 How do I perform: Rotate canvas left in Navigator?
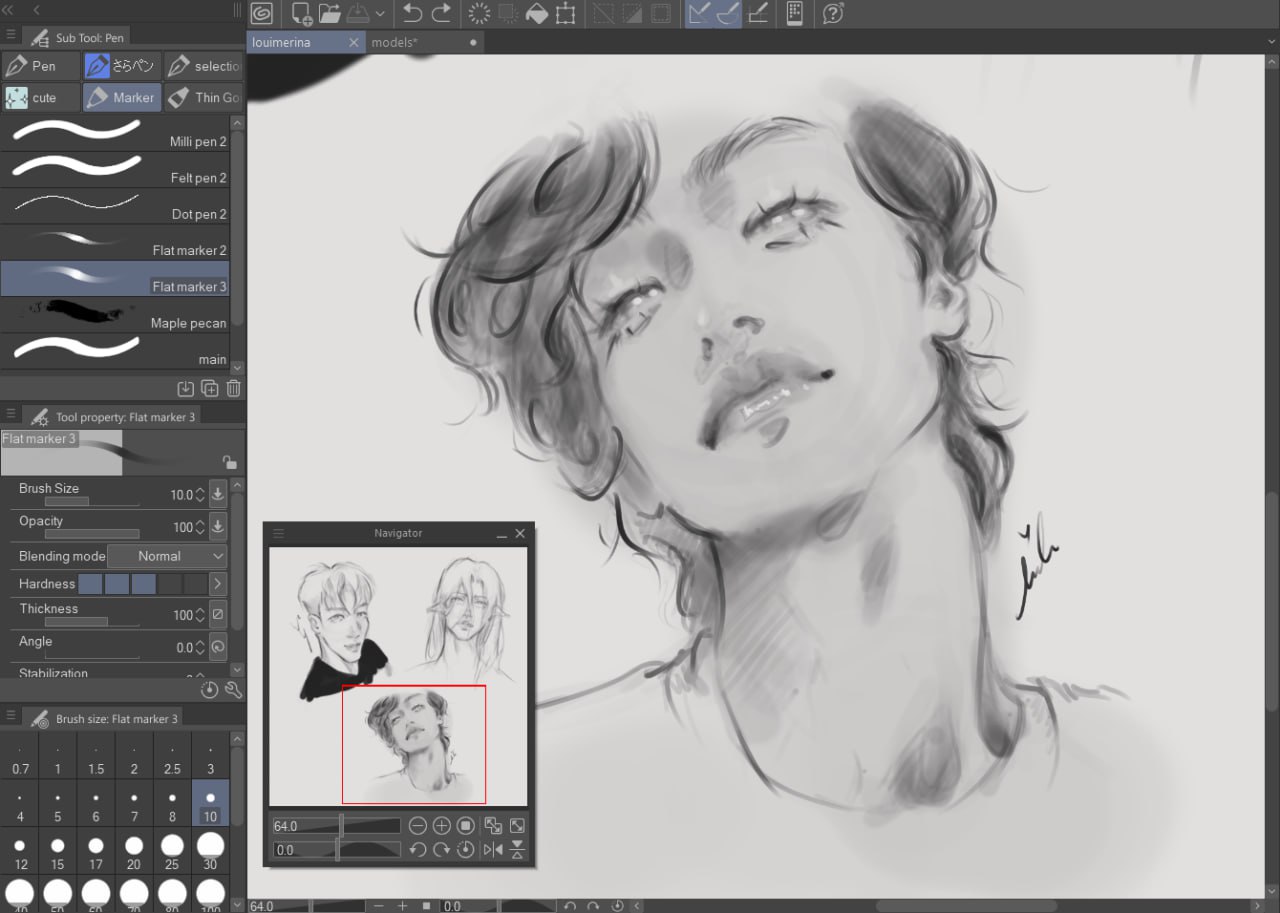[x=418, y=850]
